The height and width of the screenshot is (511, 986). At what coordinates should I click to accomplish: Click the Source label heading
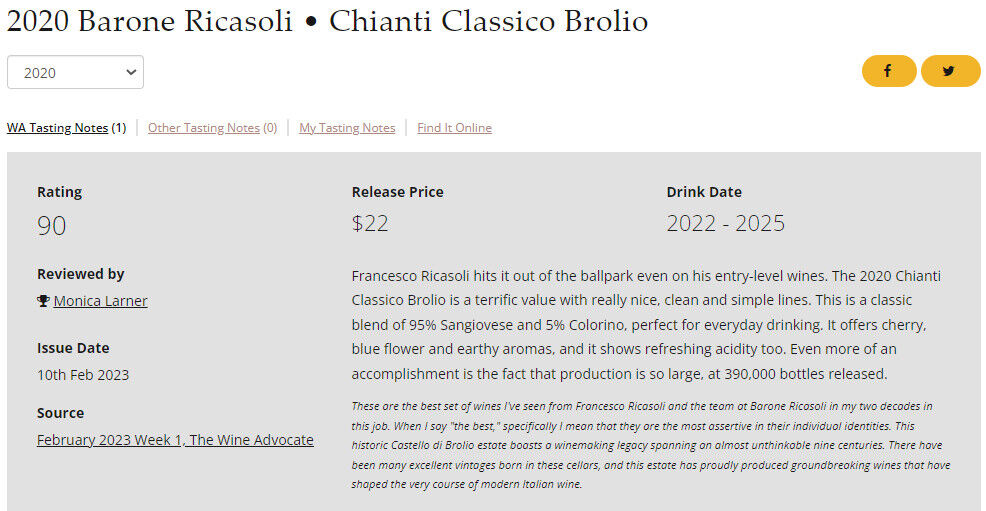pyautogui.click(x=61, y=413)
